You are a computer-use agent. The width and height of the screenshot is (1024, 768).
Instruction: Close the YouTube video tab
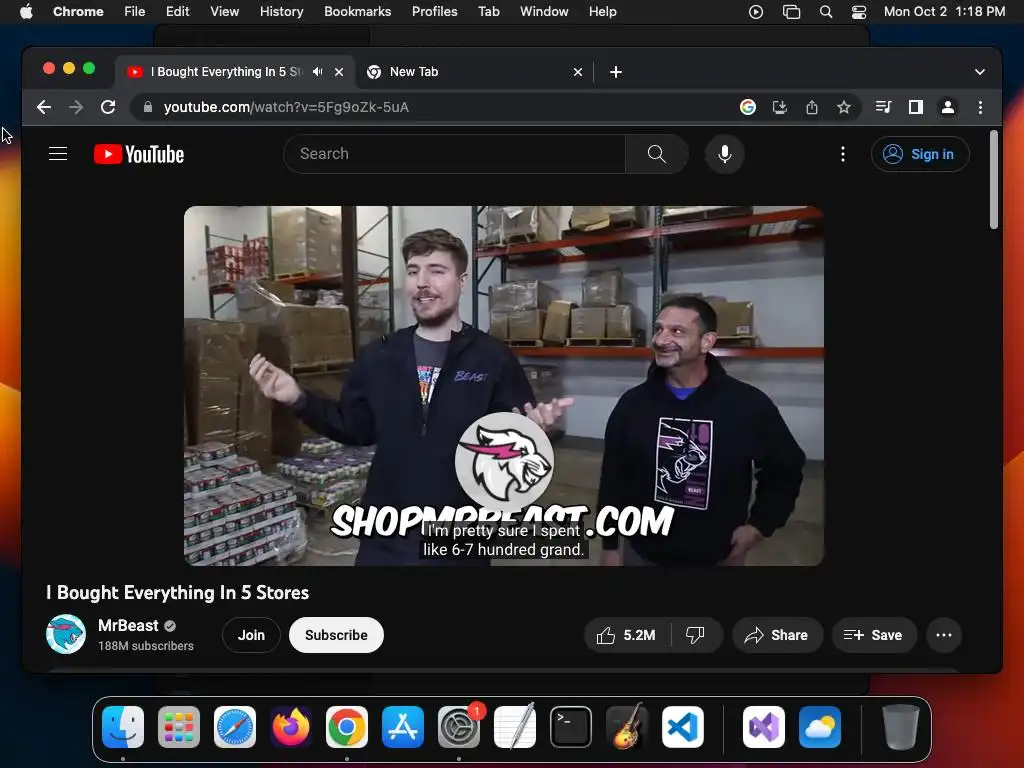click(339, 72)
